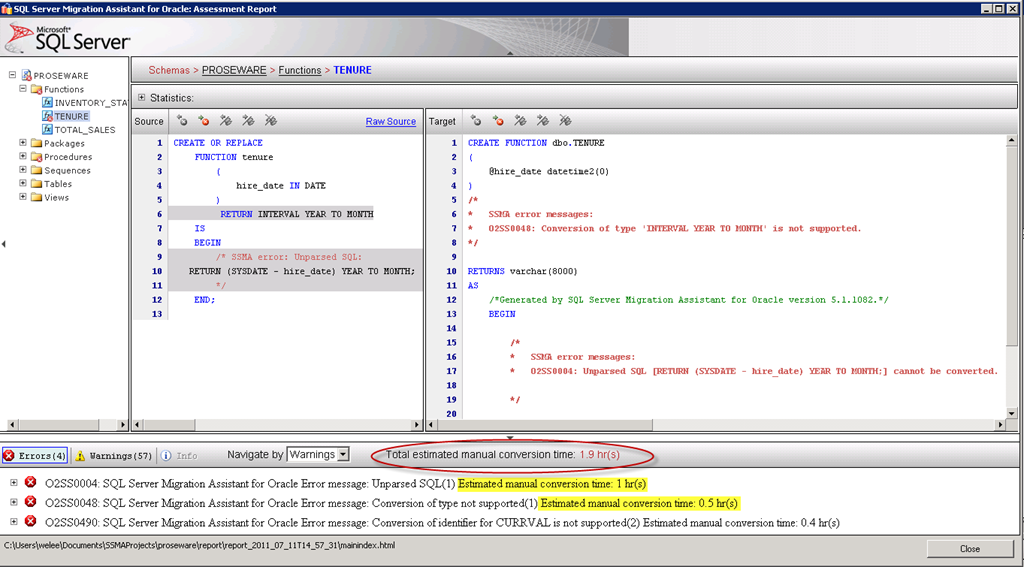Click the last icon in the Source pane toolbar
Viewport: 1024px width, 567px height.
(270, 121)
